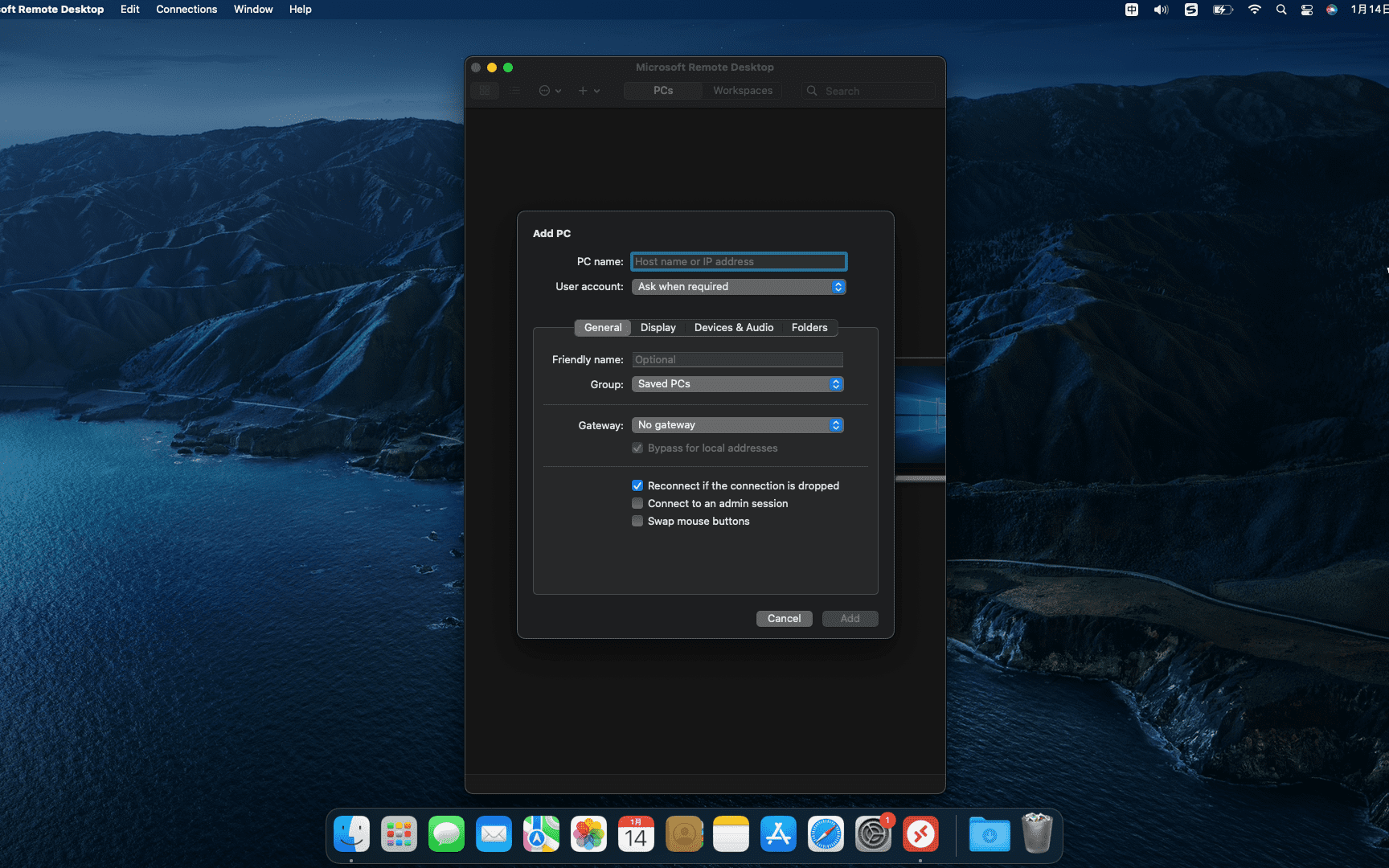The image size is (1389, 868).
Task: Switch to the Display tab
Action: pos(658,328)
